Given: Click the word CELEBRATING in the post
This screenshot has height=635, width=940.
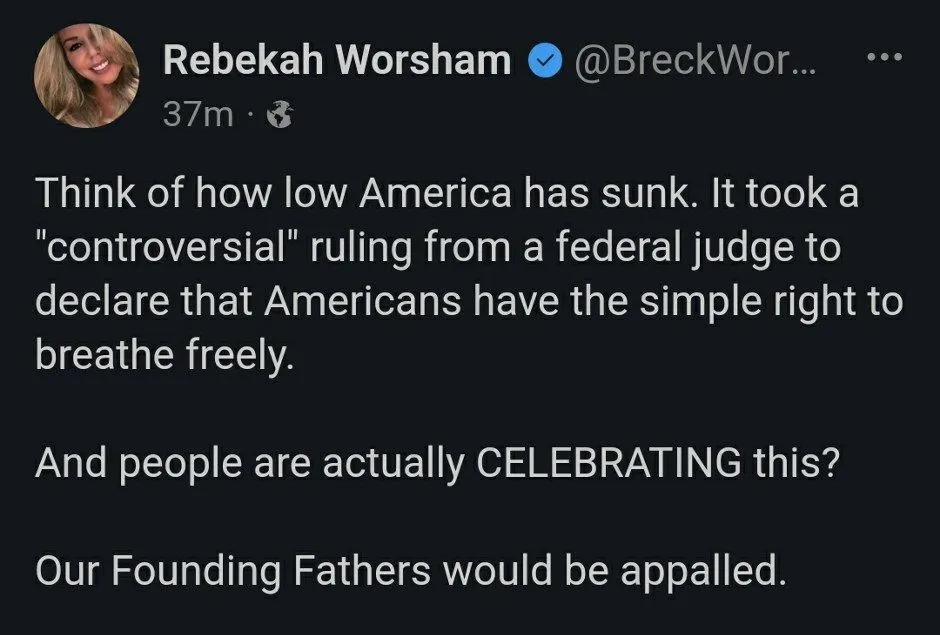Looking at the screenshot, I should (x=606, y=463).
